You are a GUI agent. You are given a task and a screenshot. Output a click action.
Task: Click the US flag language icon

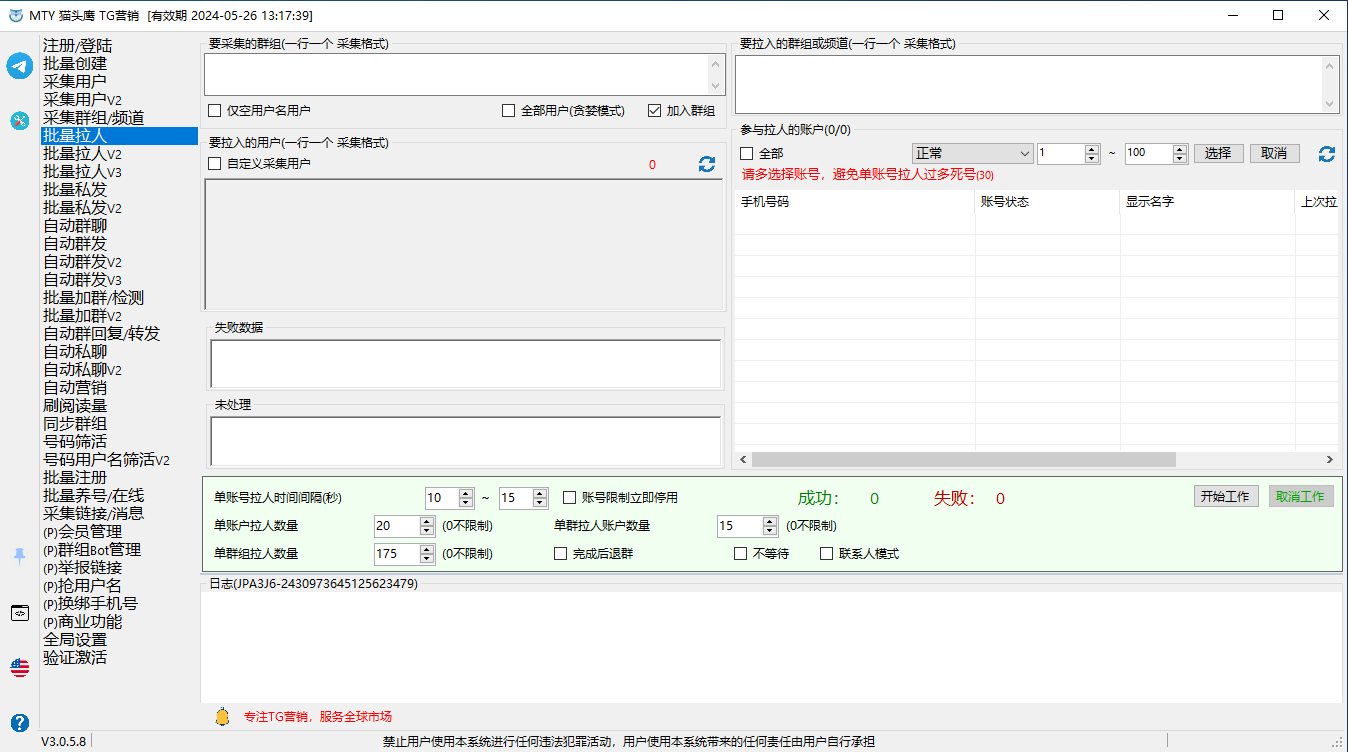[20, 667]
